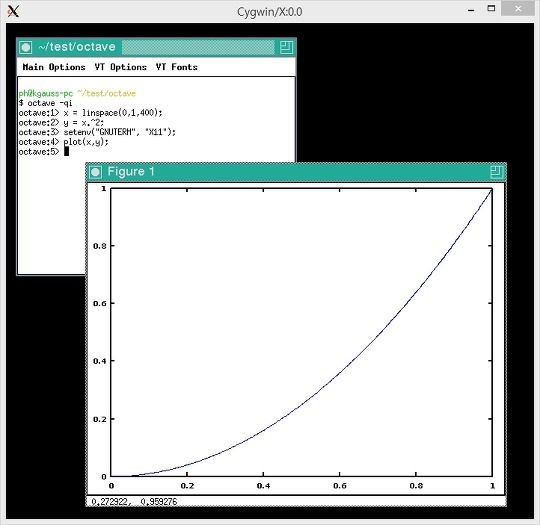
Task: Click the ~/test/octave title bar text
Action: coord(77,47)
